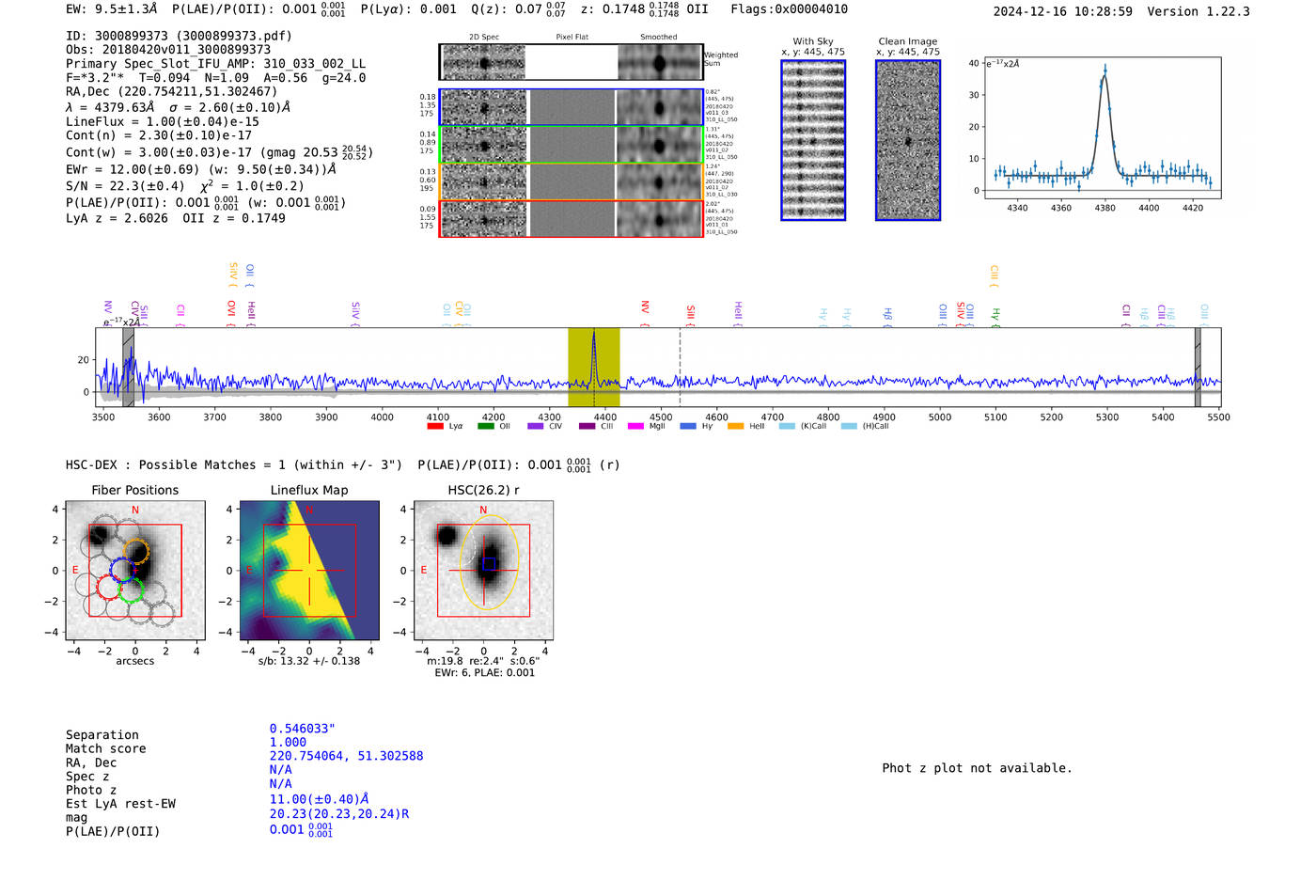Screen dimensions: 1316x896
Task: Click the Phot z plot not available message
Action: click(977, 768)
